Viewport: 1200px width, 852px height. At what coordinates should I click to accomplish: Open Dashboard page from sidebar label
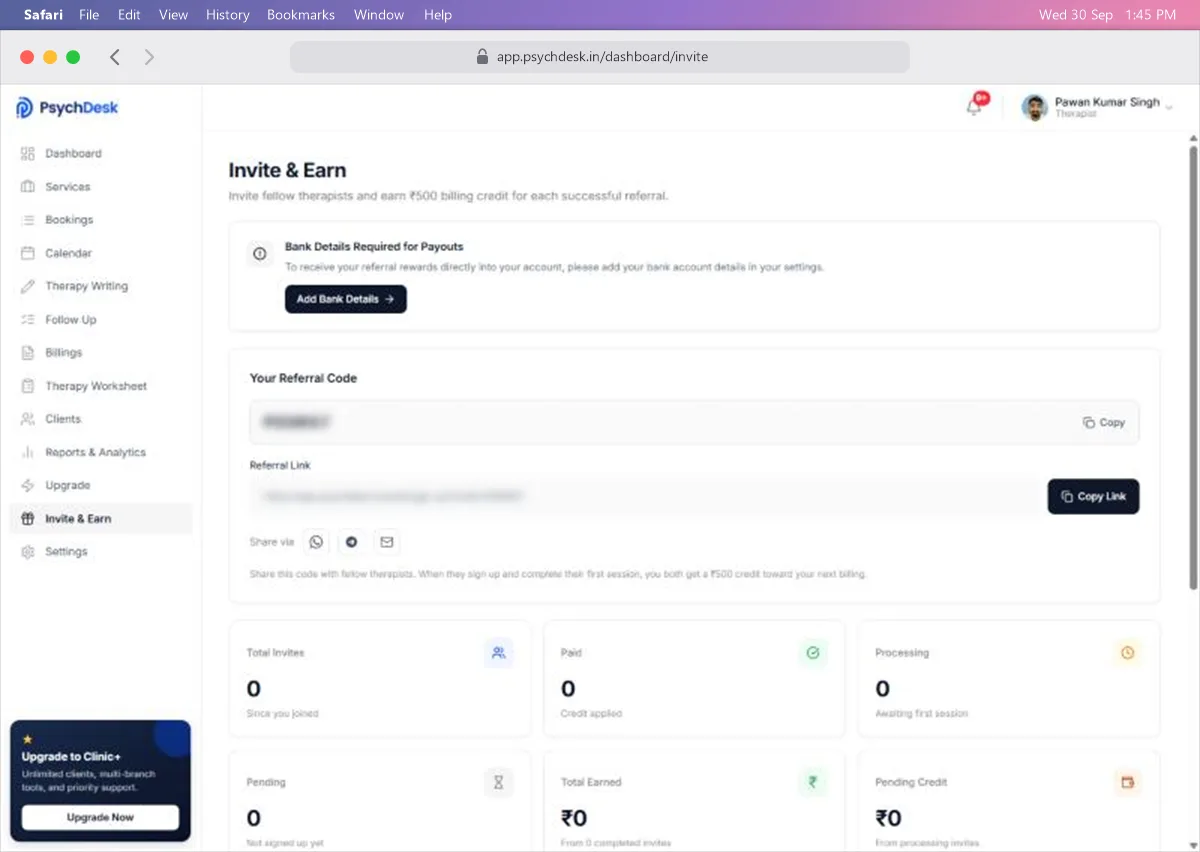click(x=73, y=154)
